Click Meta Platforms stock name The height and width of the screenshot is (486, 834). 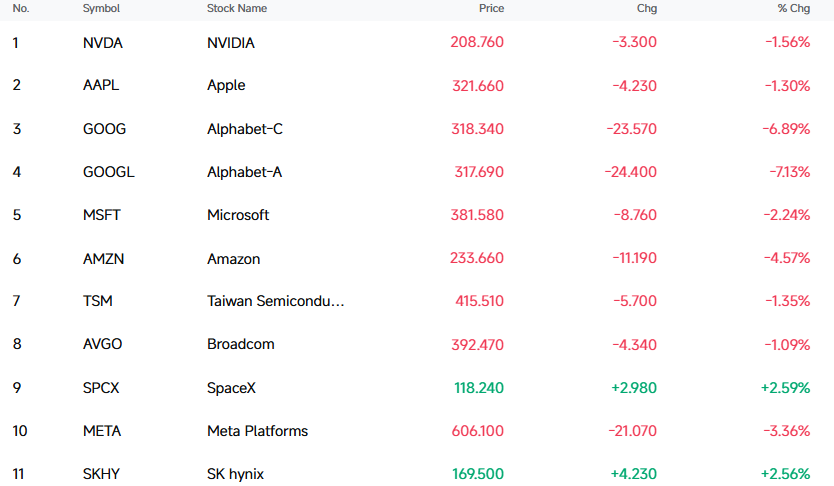pos(257,431)
